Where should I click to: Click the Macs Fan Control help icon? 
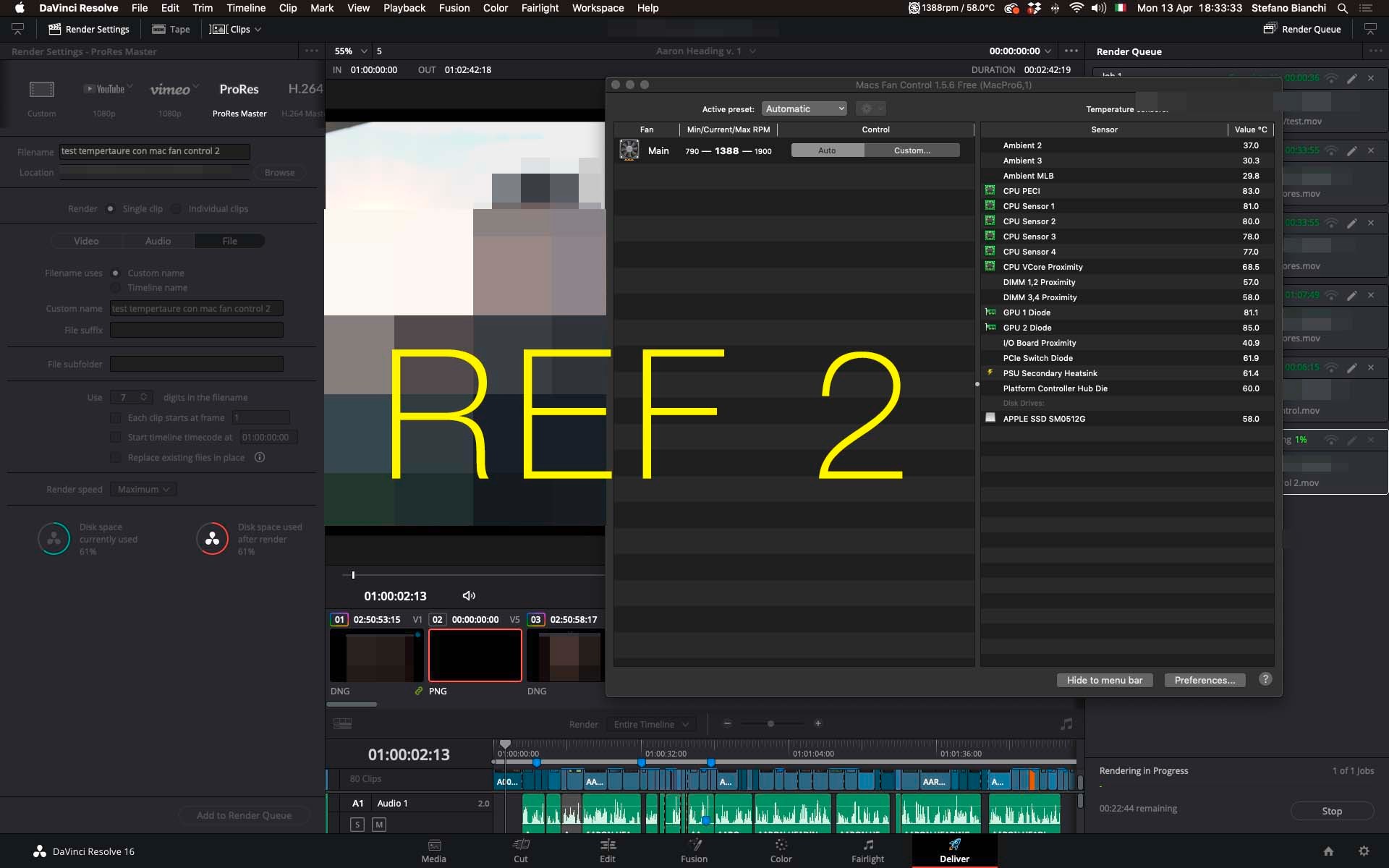pos(1265,679)
